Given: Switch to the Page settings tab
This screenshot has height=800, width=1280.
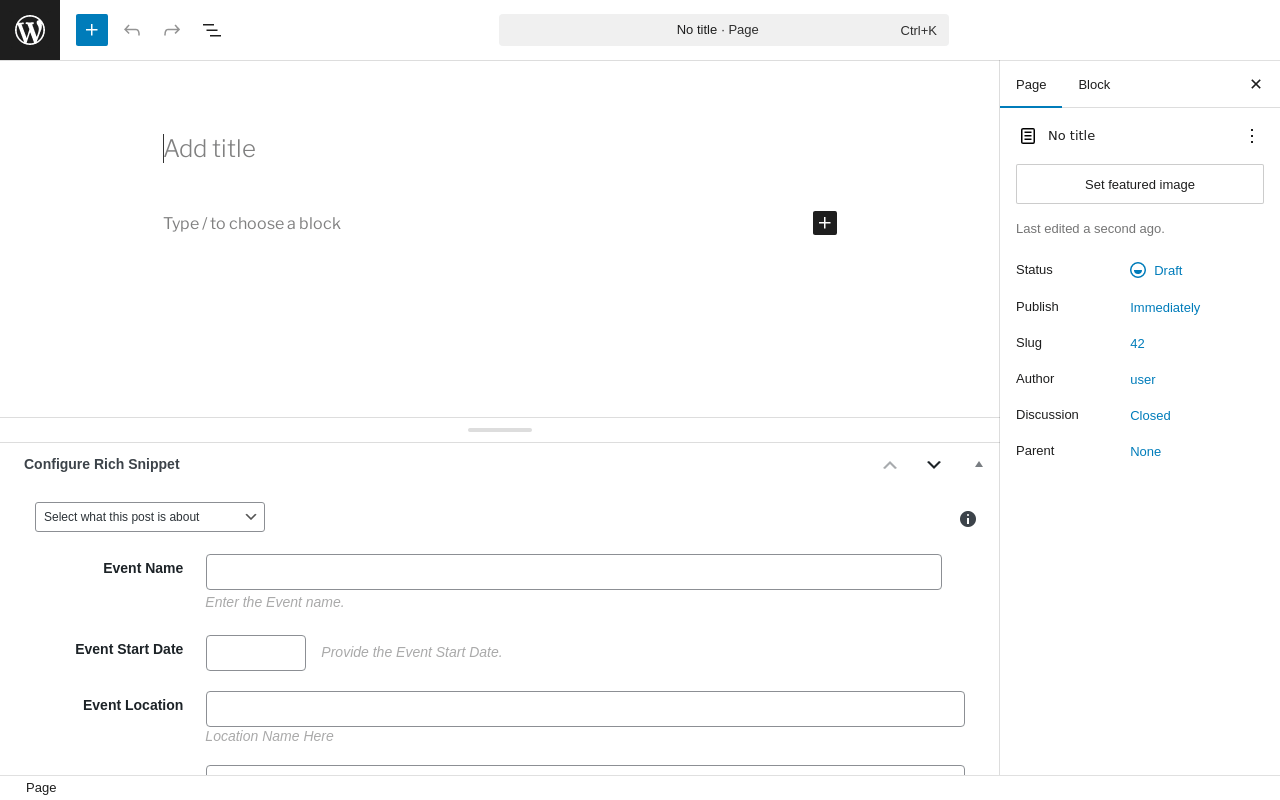Looking at the screenshot, I should [1031, 85].
